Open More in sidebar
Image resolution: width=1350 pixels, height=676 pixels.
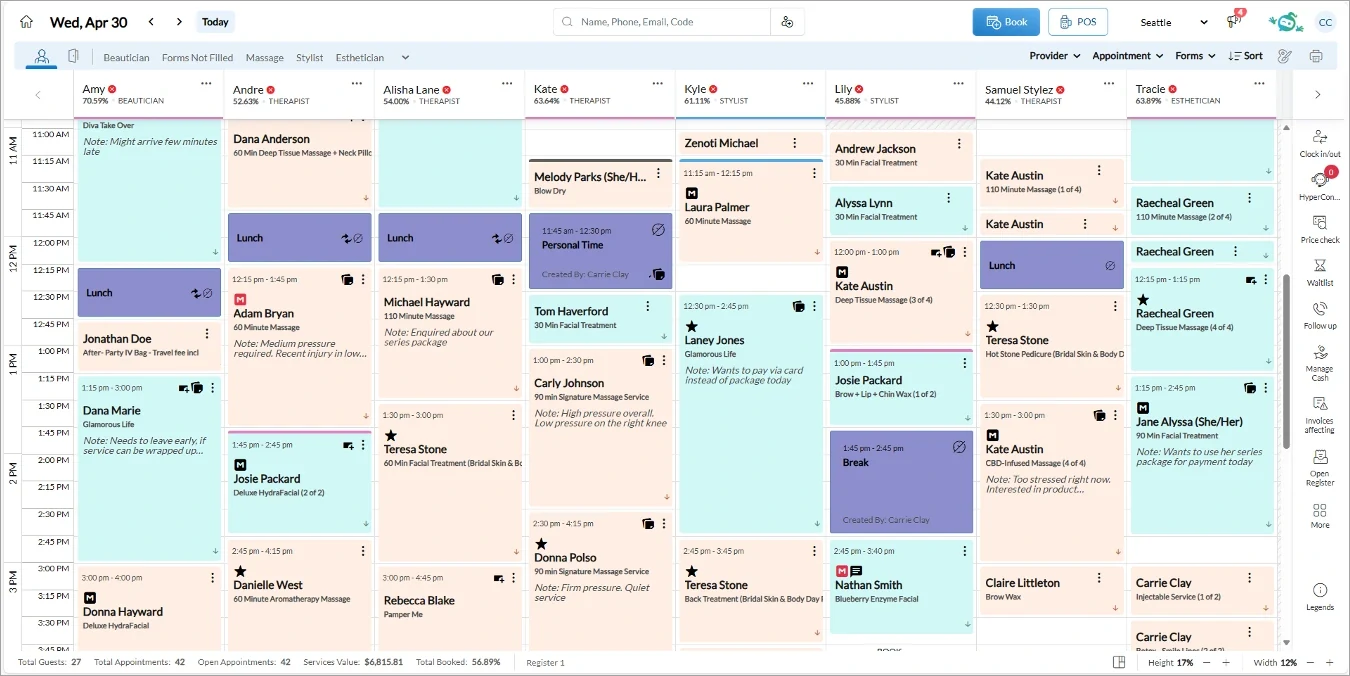tap(1320, 516)
